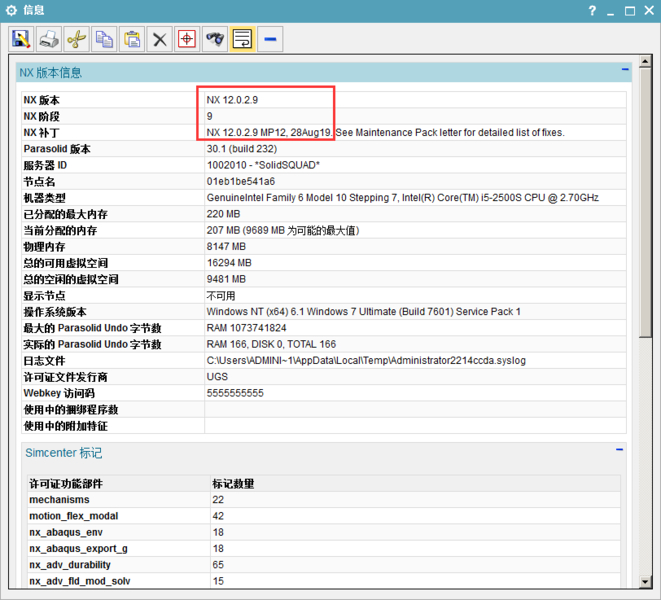Screen dimensions: 661x600
Task: Select nx_adv_durability entry
Action: (70, 565)
